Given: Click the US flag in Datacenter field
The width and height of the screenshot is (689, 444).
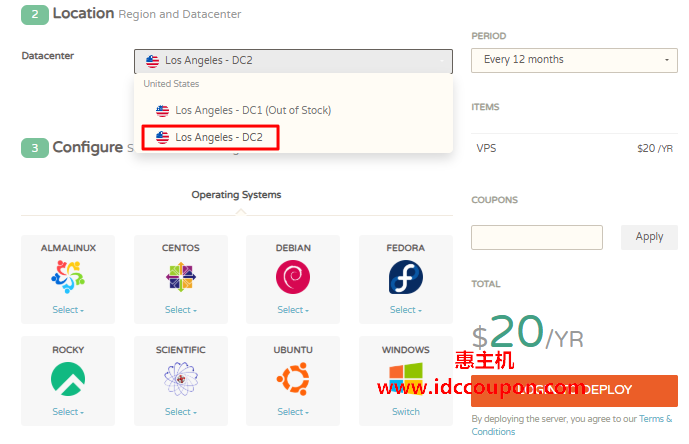Looking at the screenshot, I should coord(152,61).
